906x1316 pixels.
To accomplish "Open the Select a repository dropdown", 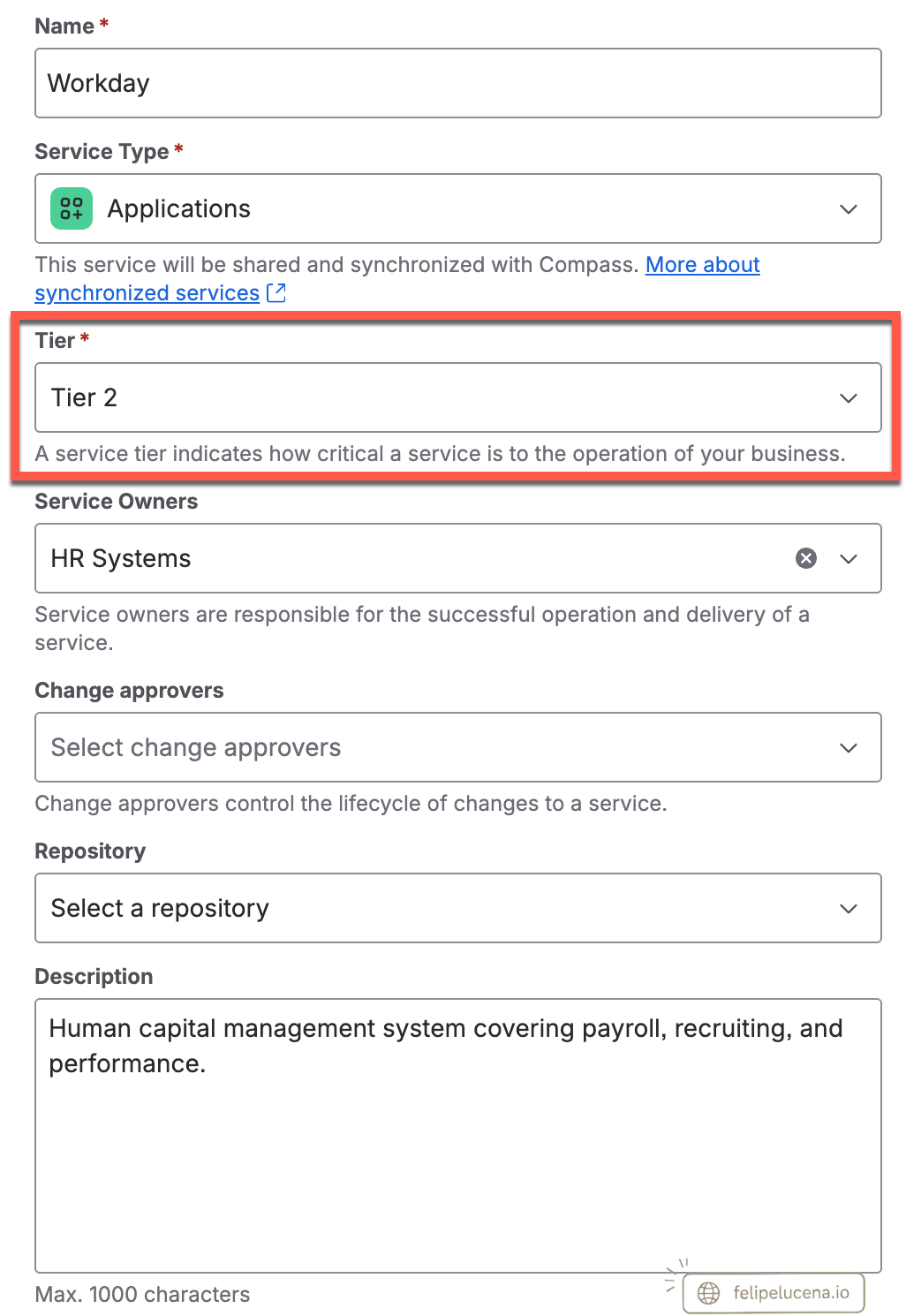I will (x=458, y=908).
